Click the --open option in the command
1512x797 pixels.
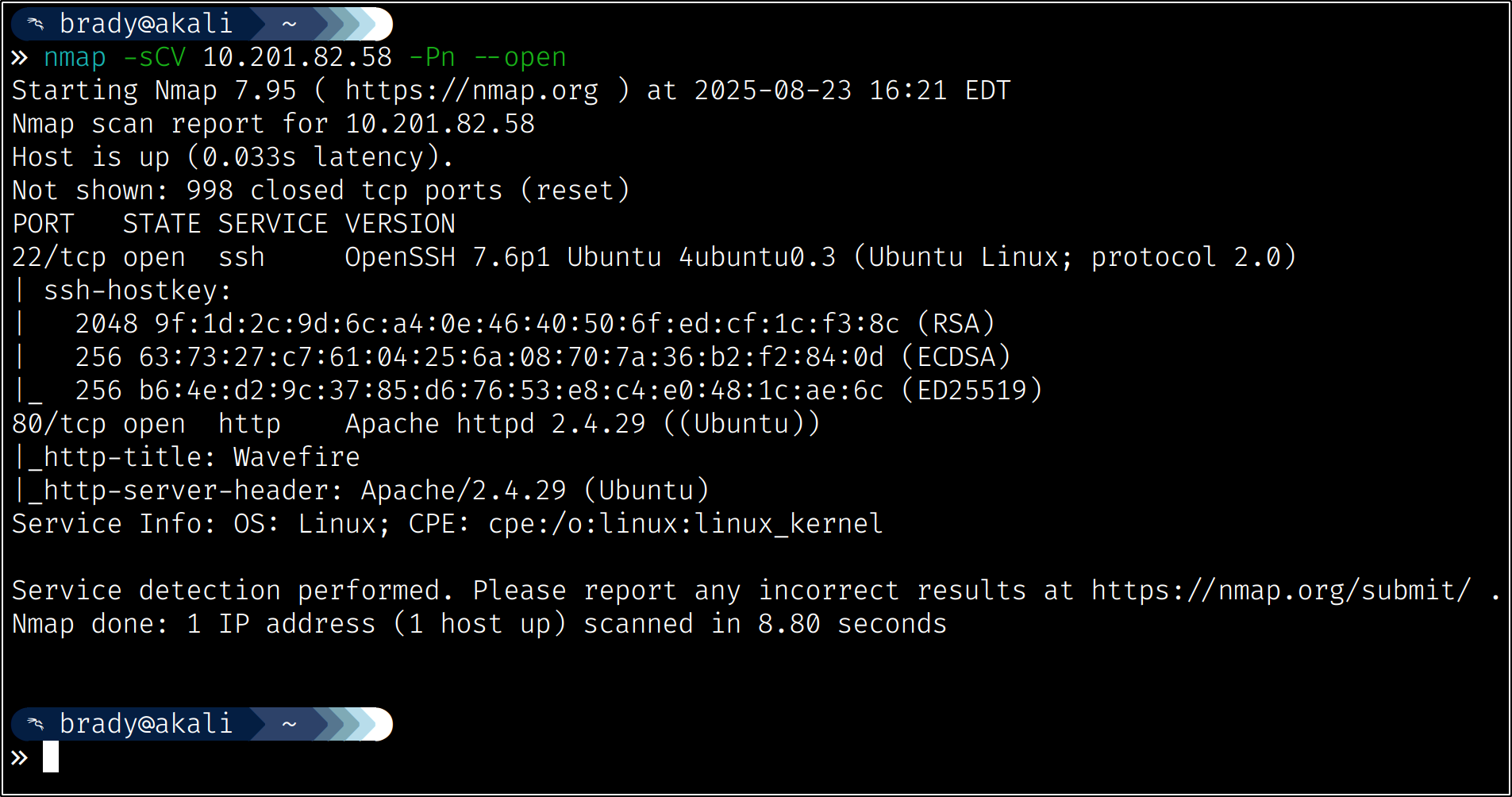520,57
